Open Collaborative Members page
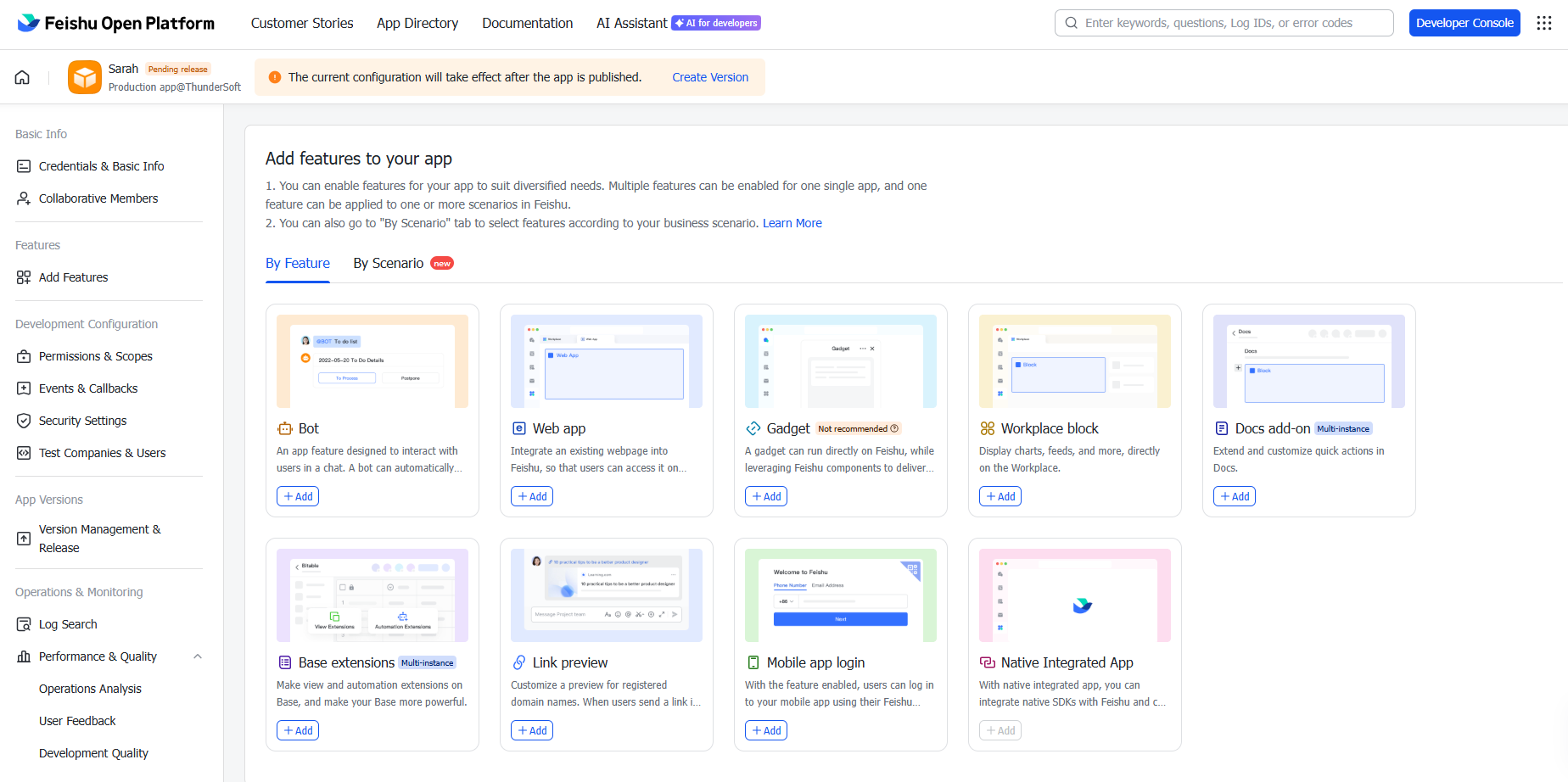This screenshot has height=782, width=1568. tap(98, 198)
